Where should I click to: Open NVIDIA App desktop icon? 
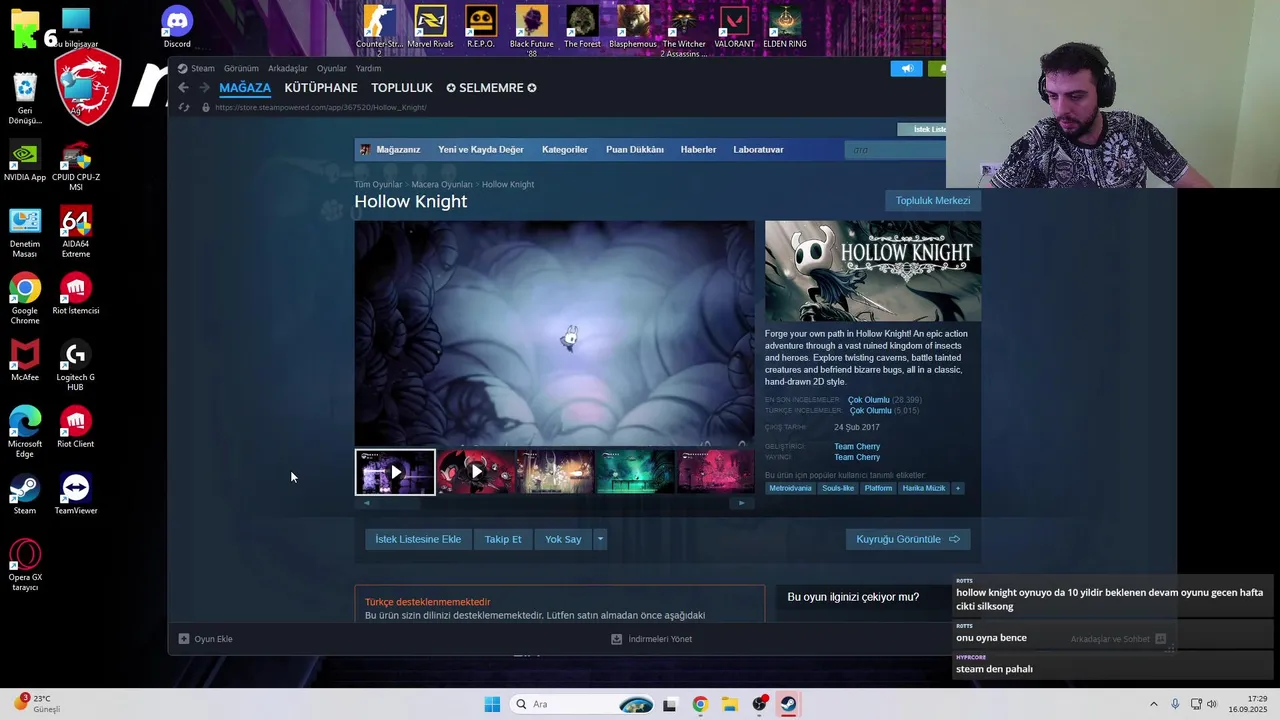[25, 162]
